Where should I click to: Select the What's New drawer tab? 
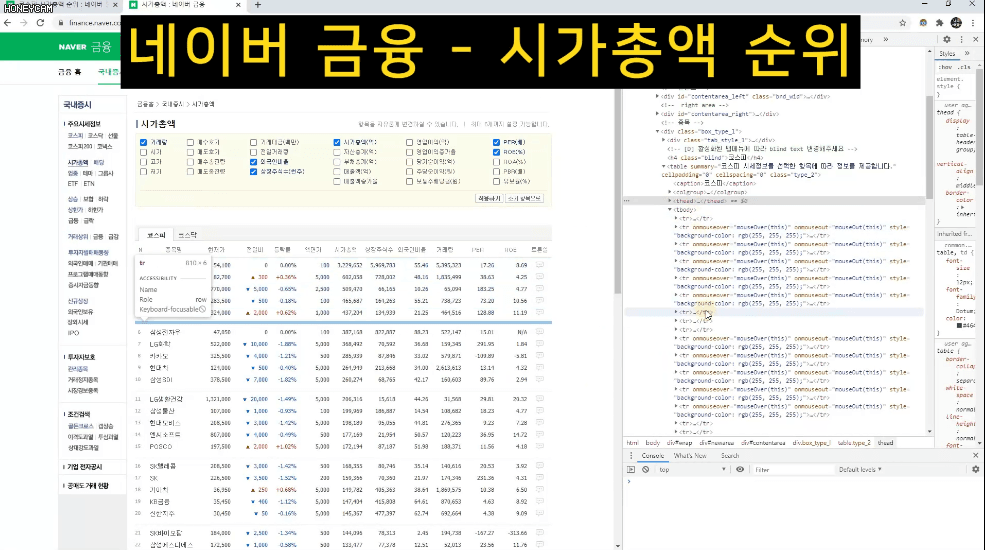[690, 456]
